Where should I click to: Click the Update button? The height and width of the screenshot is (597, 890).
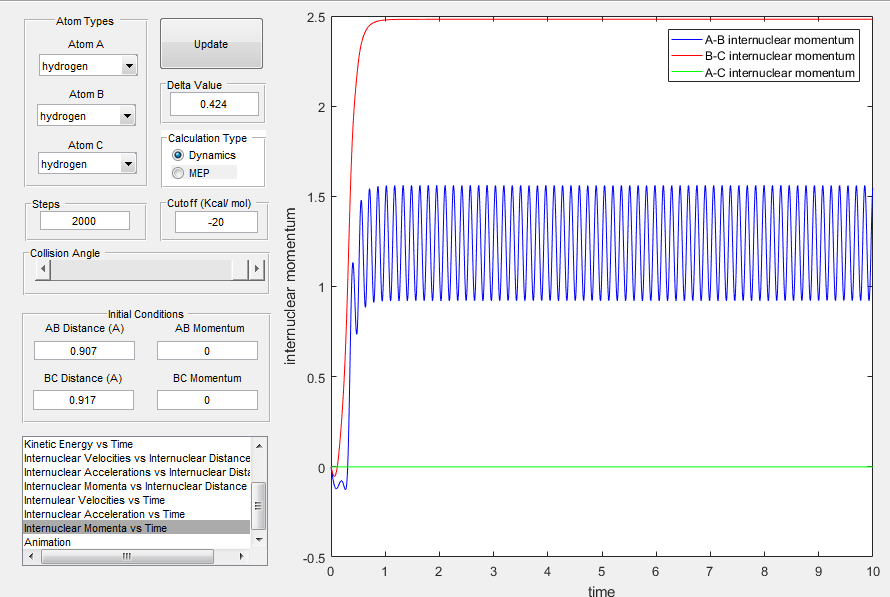coord(211,44)
